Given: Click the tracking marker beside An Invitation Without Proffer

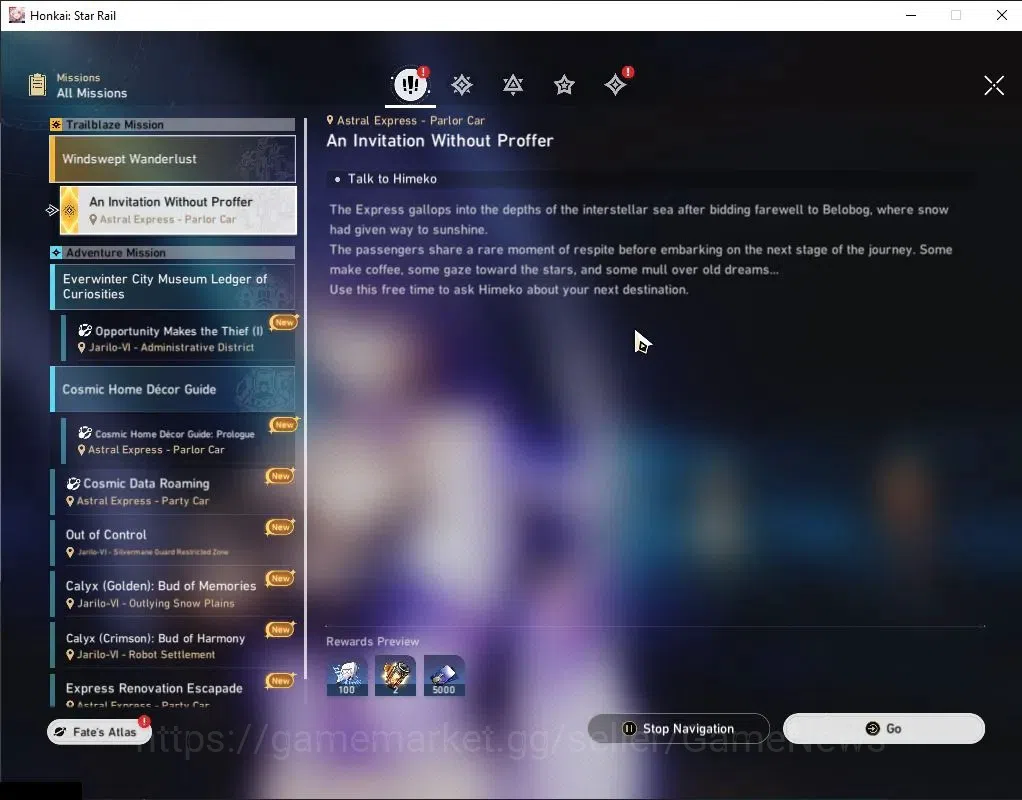Looking at the screenshot, I should coord(51,210).
